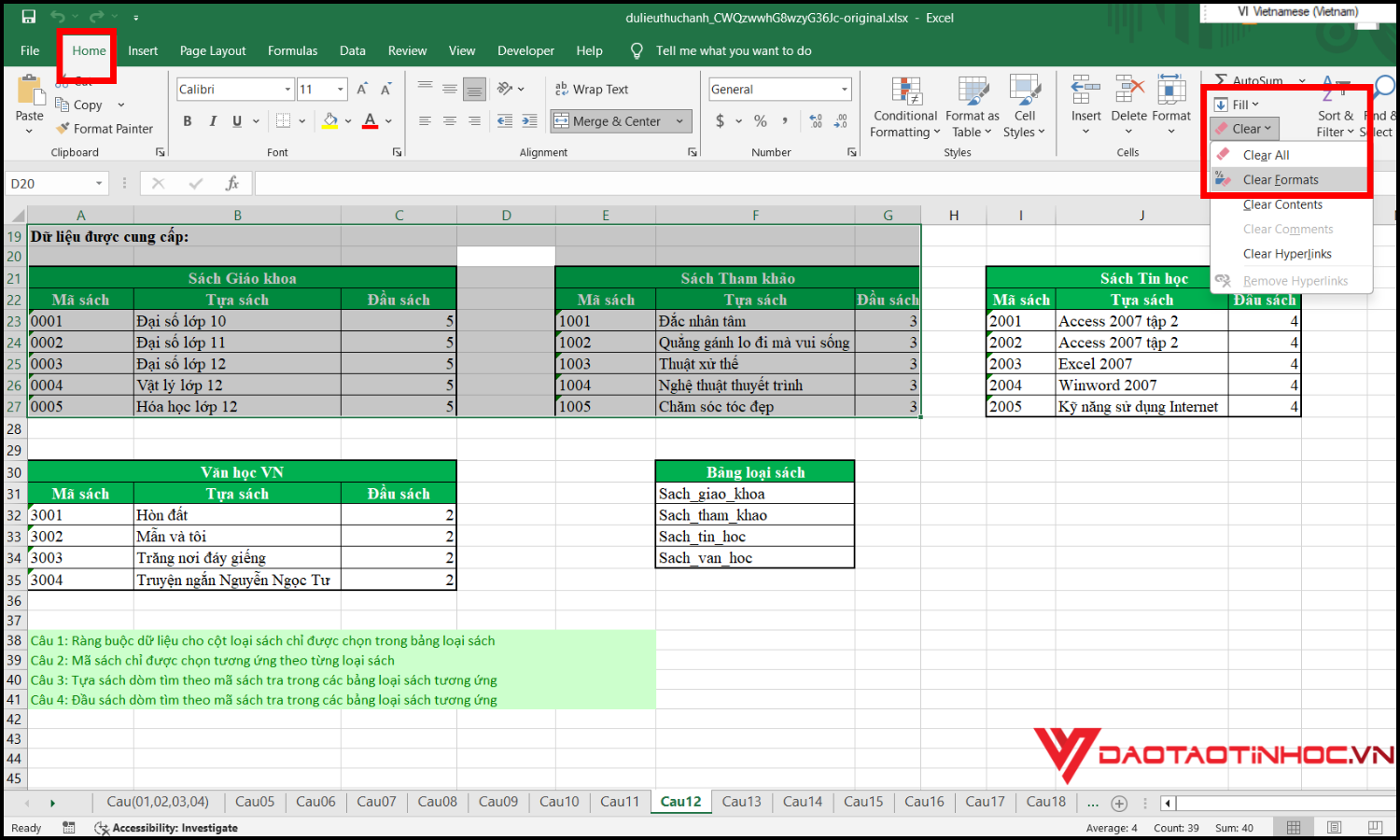This screenshot has height=840, width=1400.
Task: Click the Percent Style icon
Action: [761, 121]
